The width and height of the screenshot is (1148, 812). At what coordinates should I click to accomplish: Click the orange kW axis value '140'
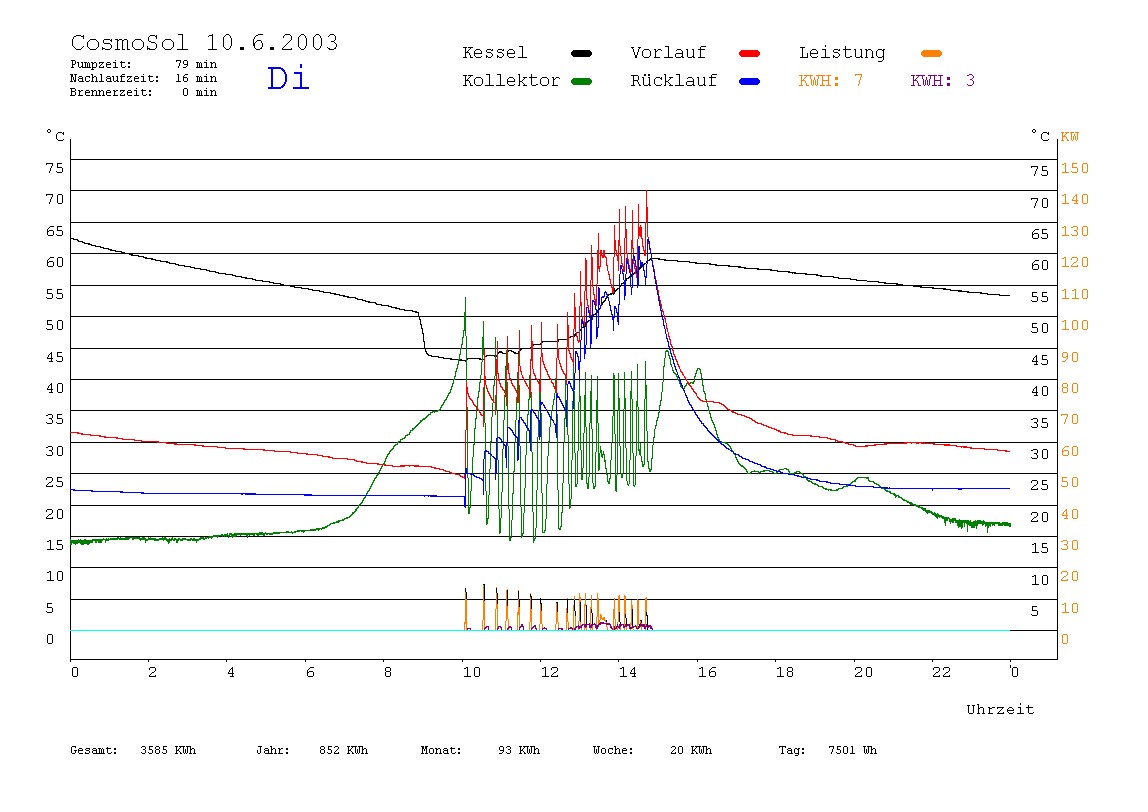pos(1075,199)
